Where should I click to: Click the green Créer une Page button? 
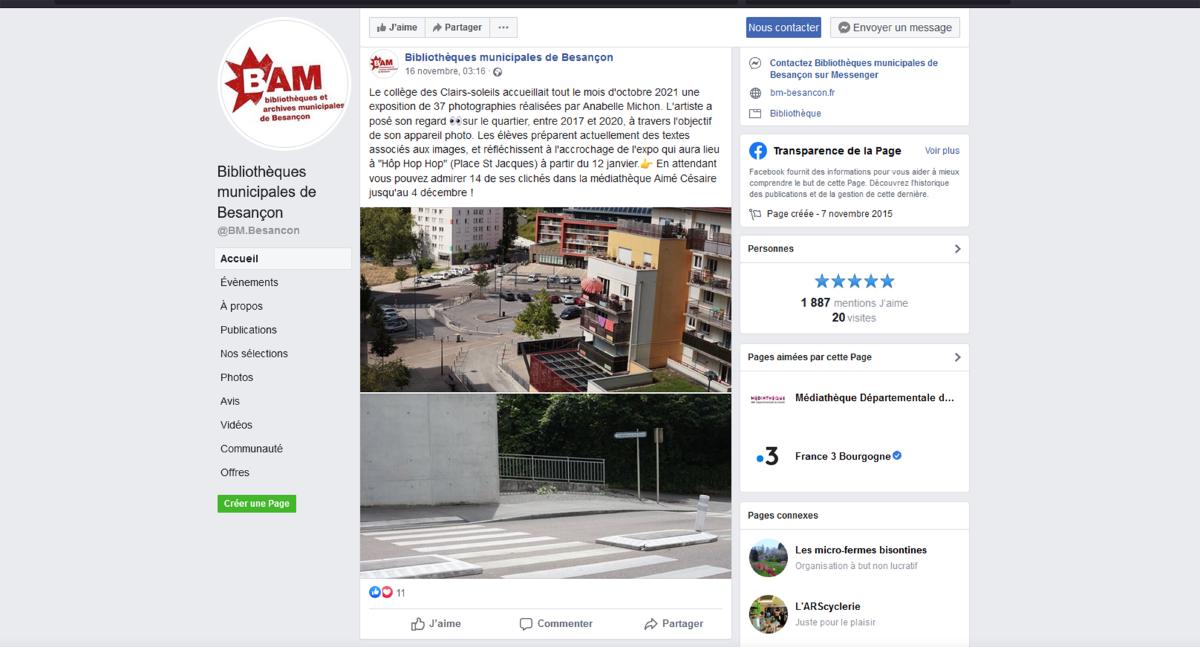(x=257, y=503)
